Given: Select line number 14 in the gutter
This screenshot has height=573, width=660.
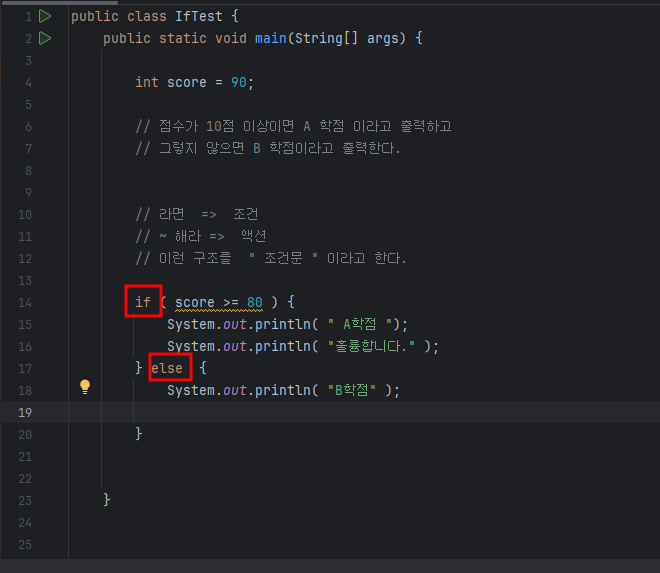Looking at the screenshot, I should click(x=25, y=303).
